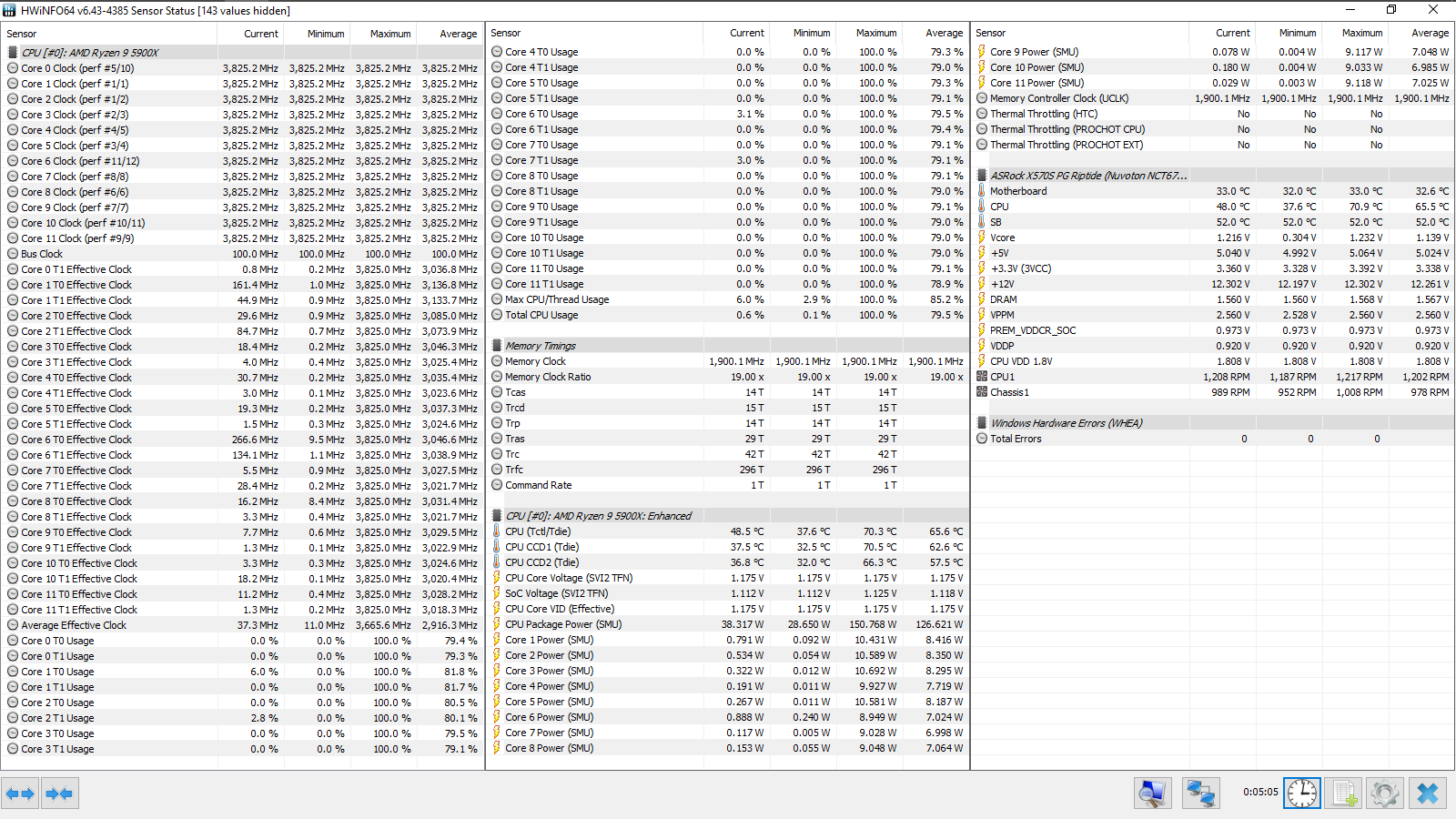
Task: Click the thermometer icon beside Motherboard
Action: (x=982, y=191)
